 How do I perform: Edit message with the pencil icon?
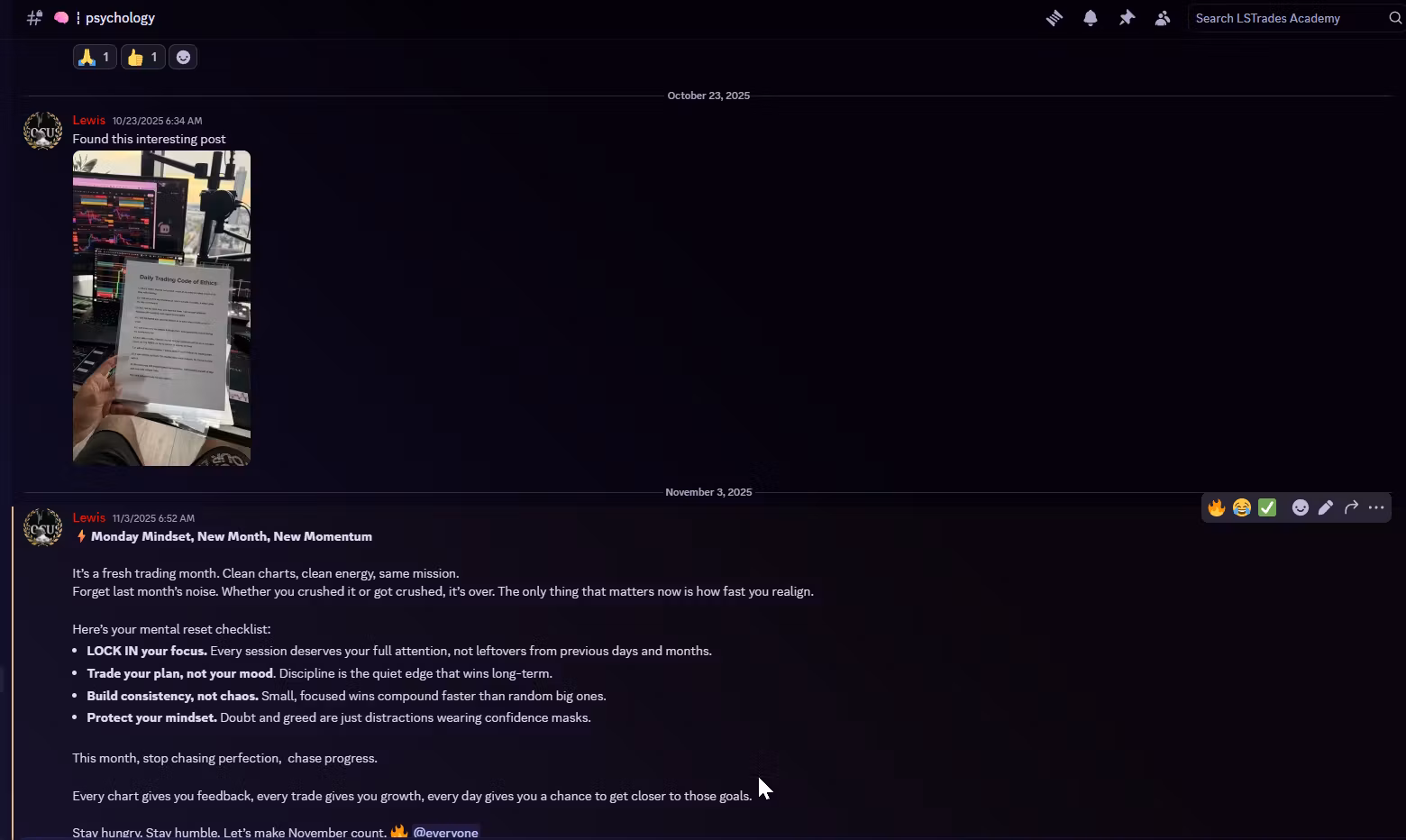pos(1326,507)
